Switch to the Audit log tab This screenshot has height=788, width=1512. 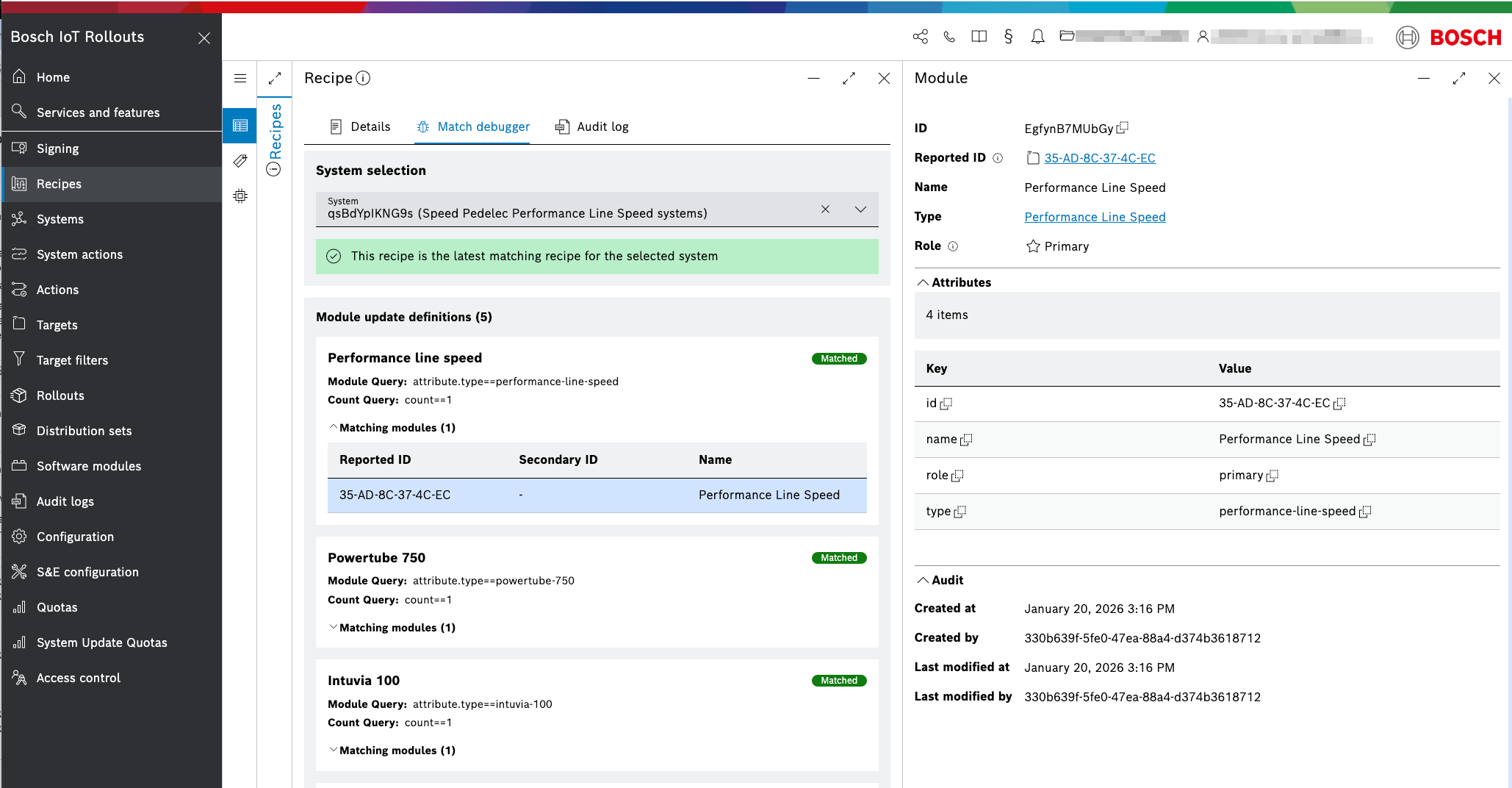coord(592,126)
